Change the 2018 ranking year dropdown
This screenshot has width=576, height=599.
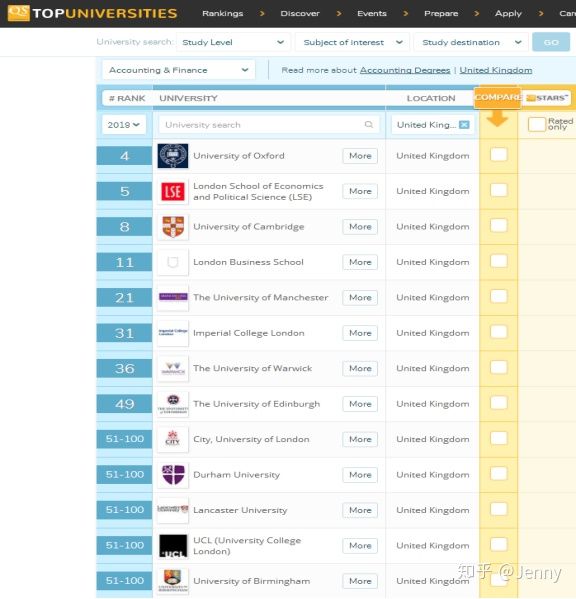124,125
